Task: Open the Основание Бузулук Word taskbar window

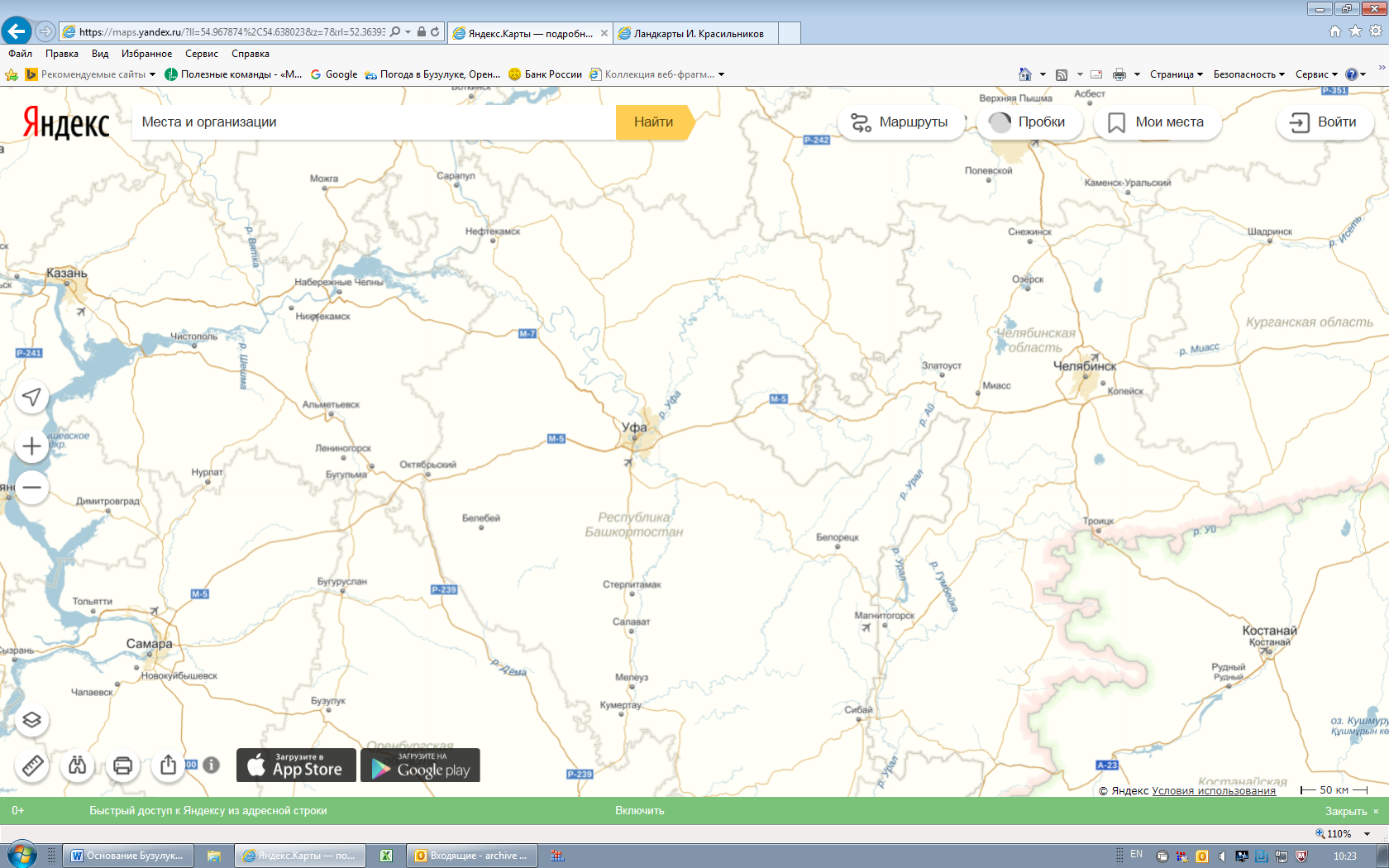Action: point(128,856)
